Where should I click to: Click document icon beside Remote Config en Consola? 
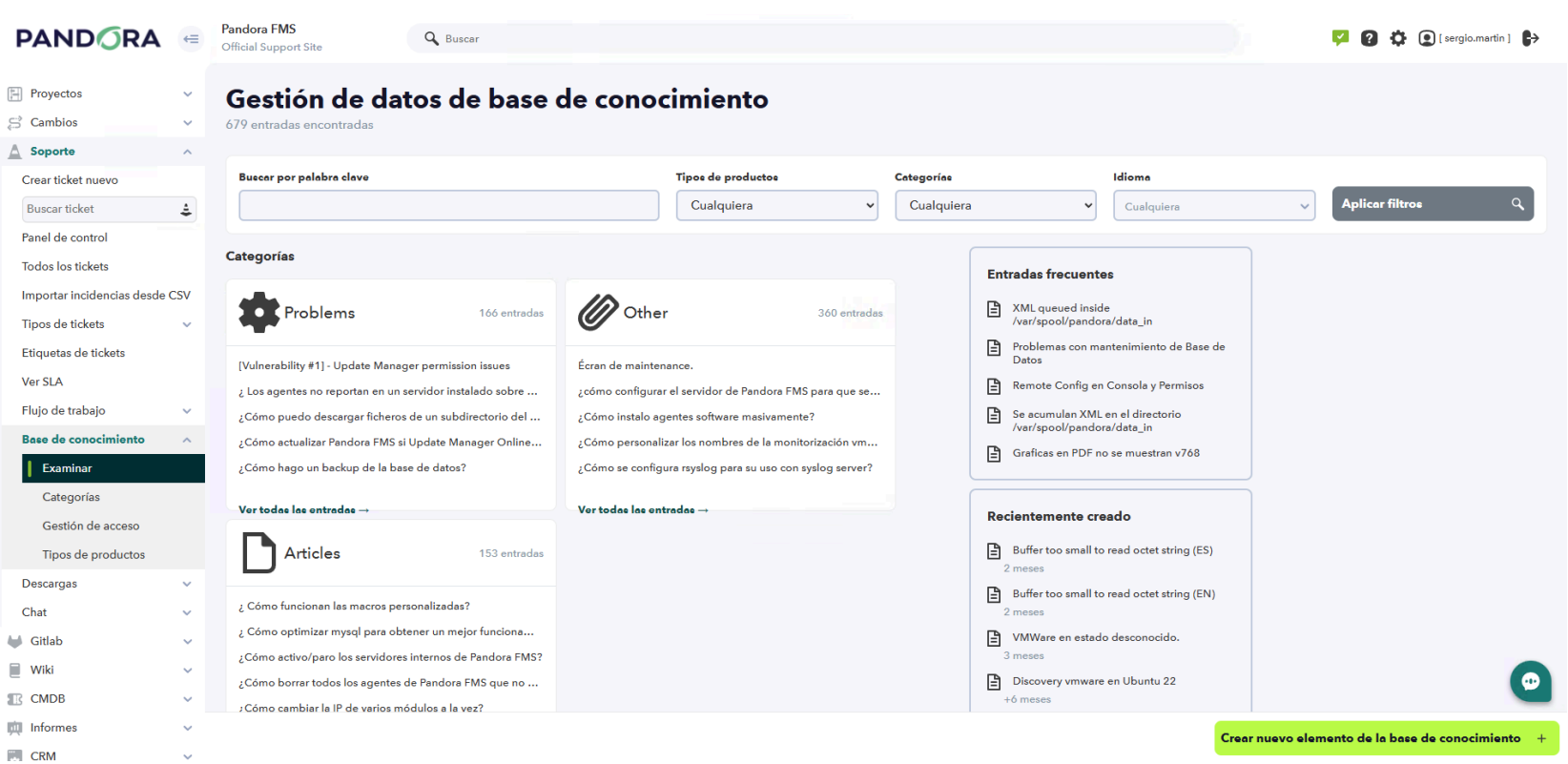tap(994, 386)
